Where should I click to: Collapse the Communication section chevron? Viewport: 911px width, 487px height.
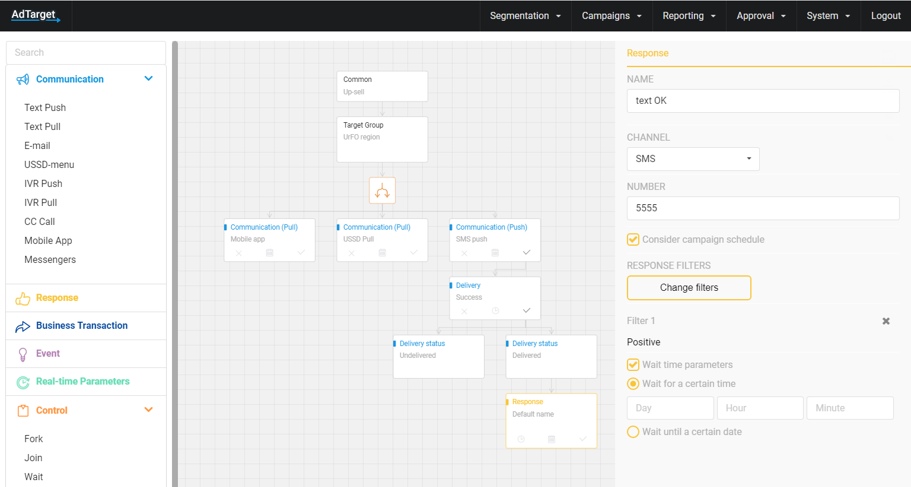tap(149, 79)
